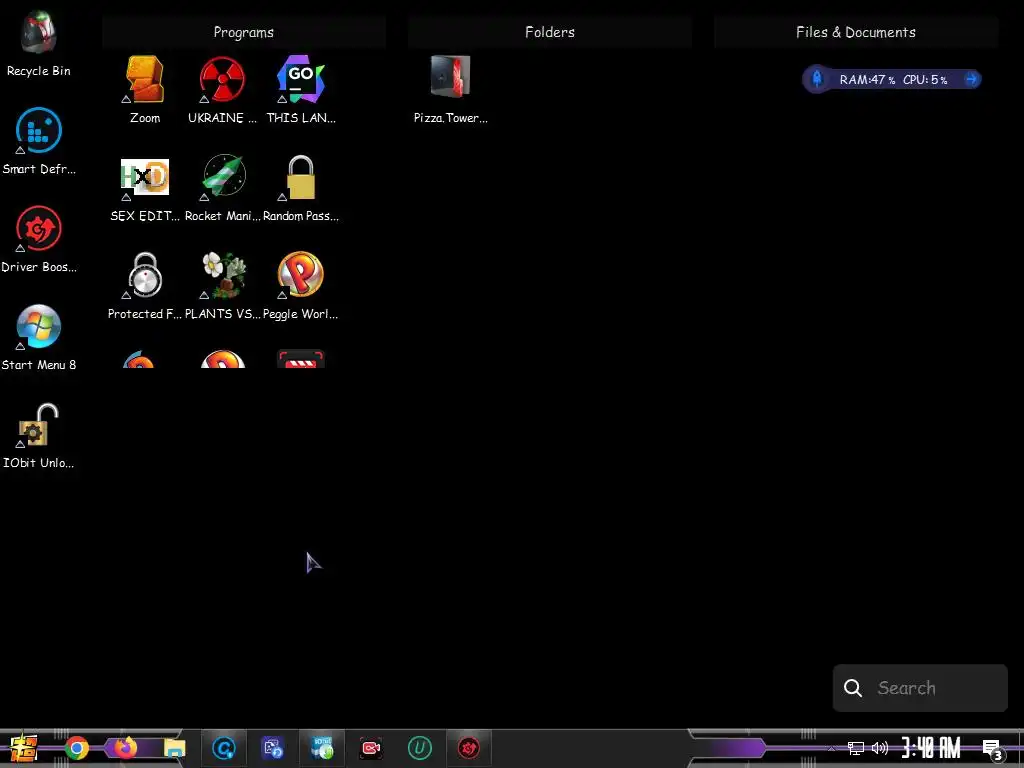Switch to Driver Booster on the taskbar
This screenshot has height=768, width=1024.
tap(468, 748)
